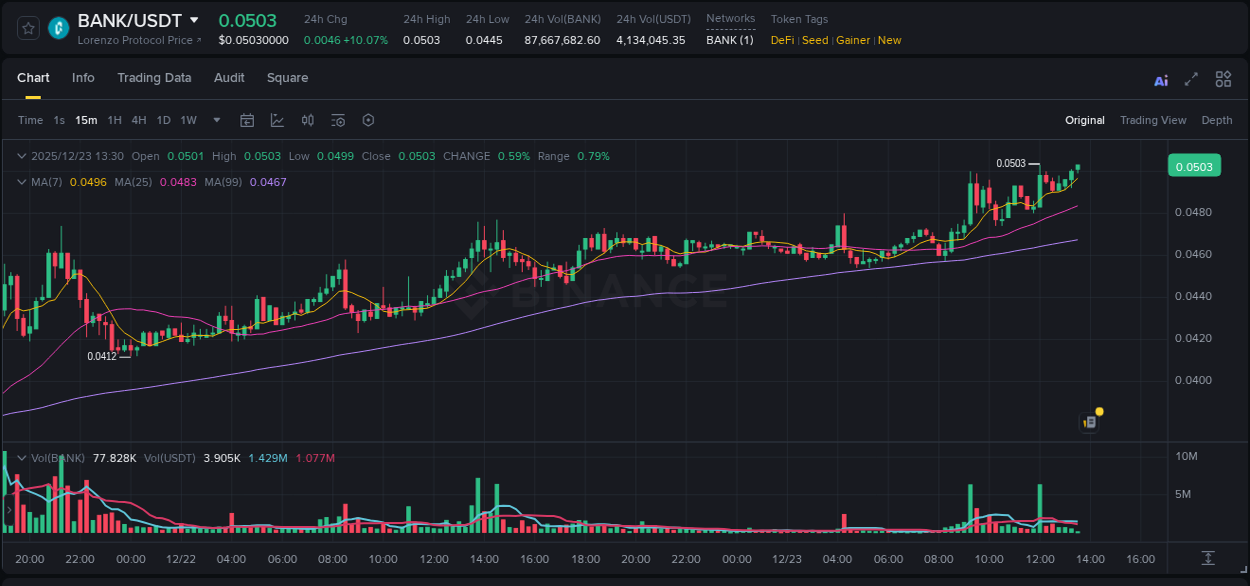Open the chart settings hexagon icon
This screenshot has height=586, width=1250.
368,120
